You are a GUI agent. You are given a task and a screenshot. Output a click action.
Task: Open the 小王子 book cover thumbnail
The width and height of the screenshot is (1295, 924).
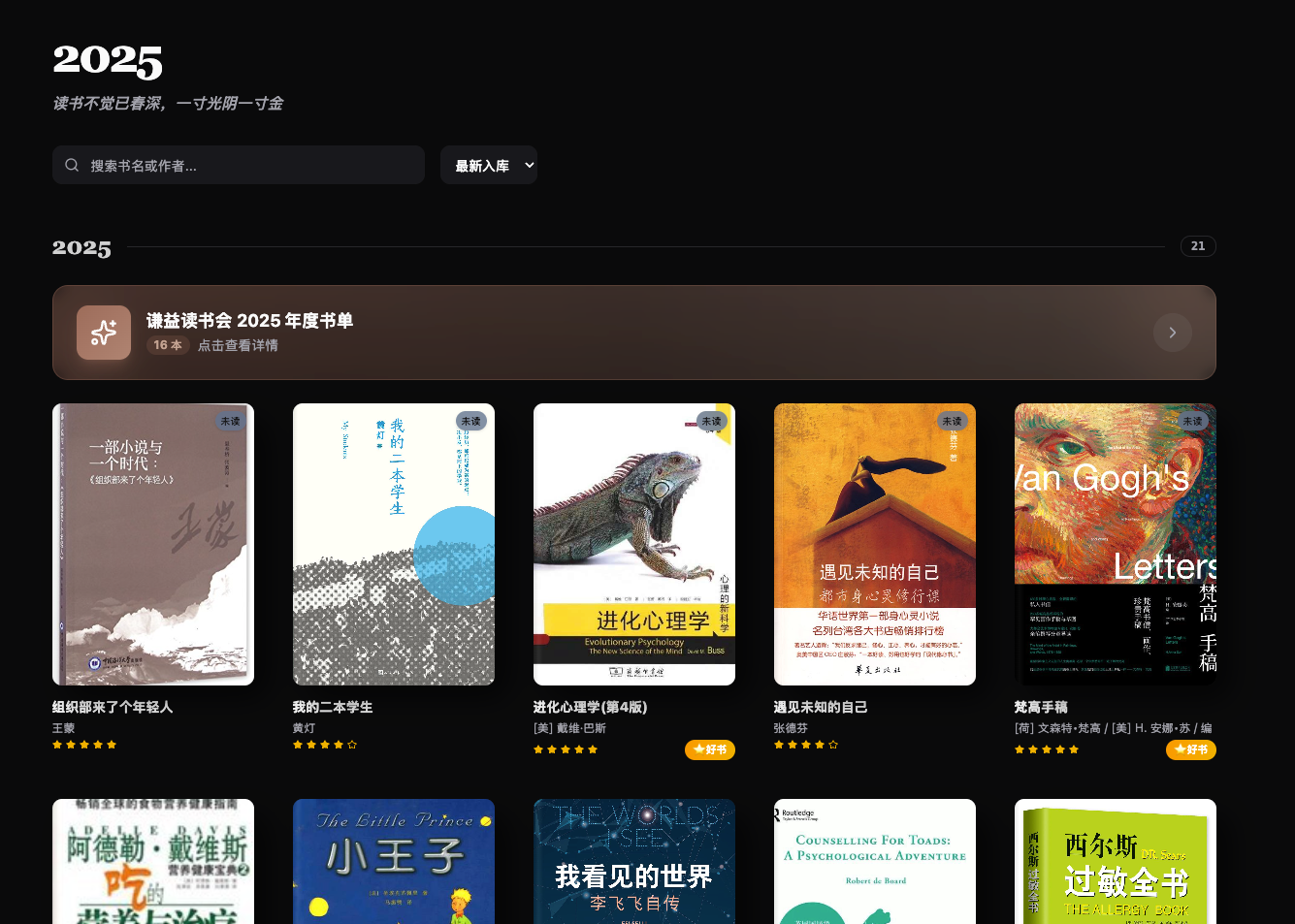coord(394,861)
